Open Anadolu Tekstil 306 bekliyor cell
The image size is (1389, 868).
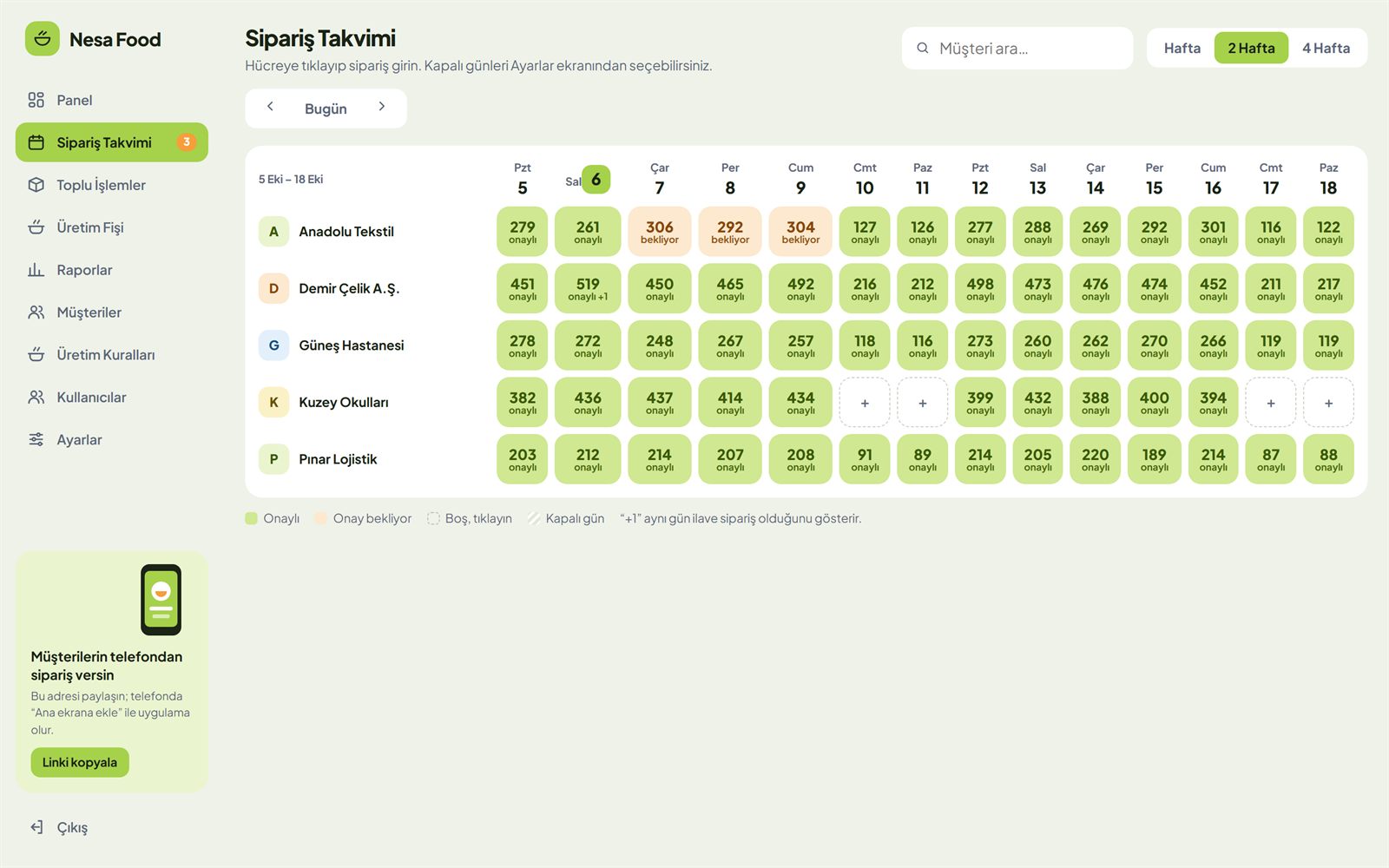[659, 232]
